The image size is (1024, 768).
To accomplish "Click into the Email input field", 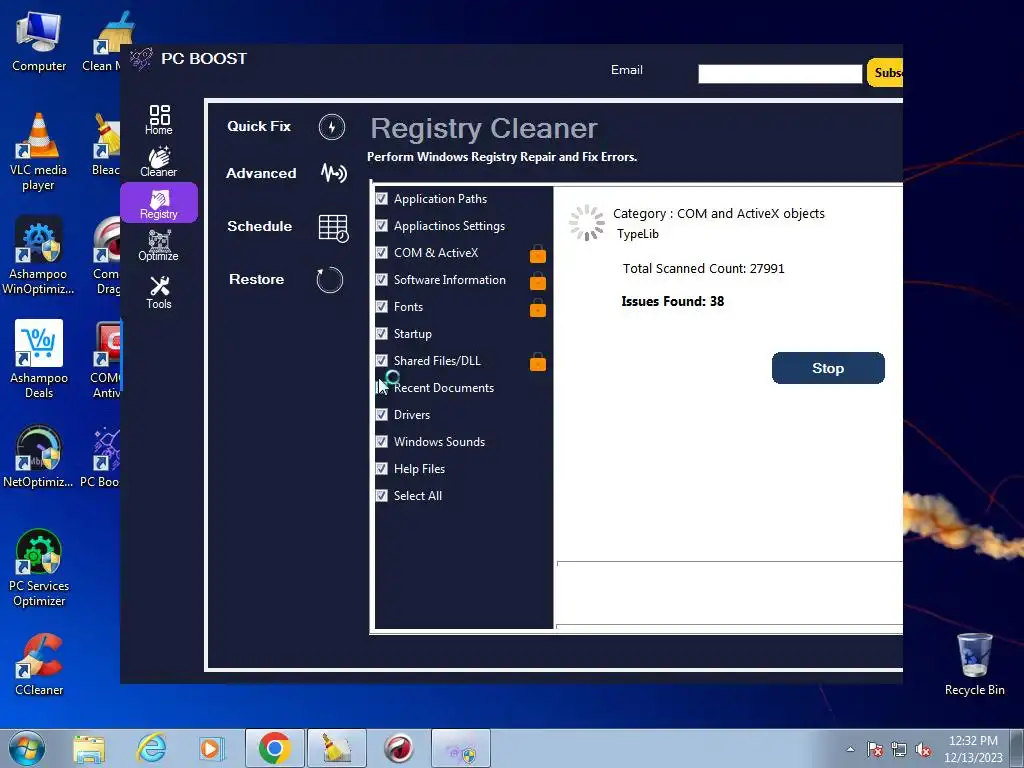I will point(780,74).
